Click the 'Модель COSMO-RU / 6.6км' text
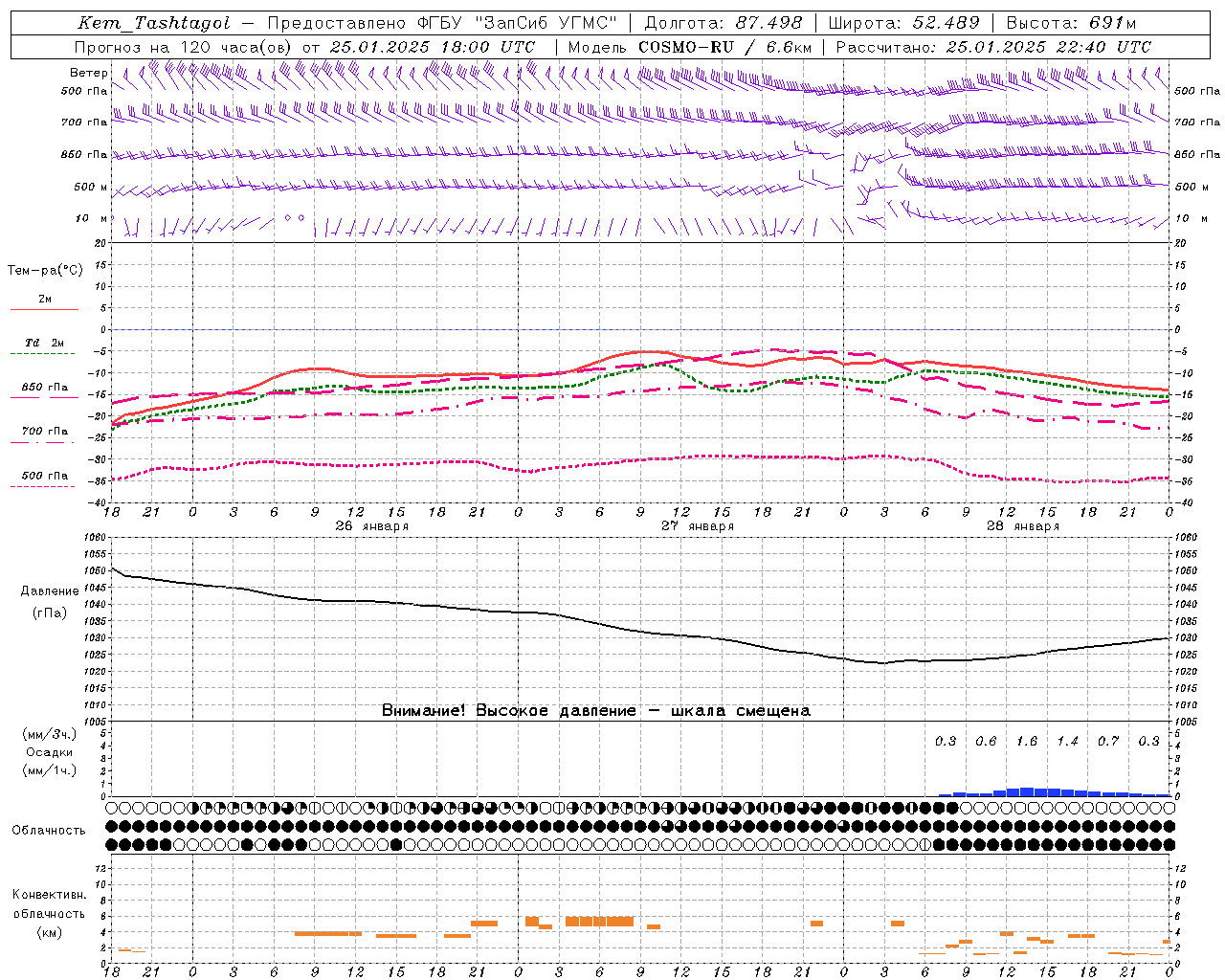 coord(690,47)
